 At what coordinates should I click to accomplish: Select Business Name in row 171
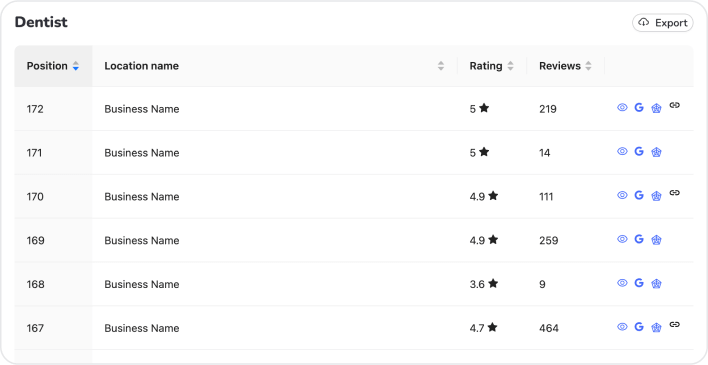tap(142, 153)
